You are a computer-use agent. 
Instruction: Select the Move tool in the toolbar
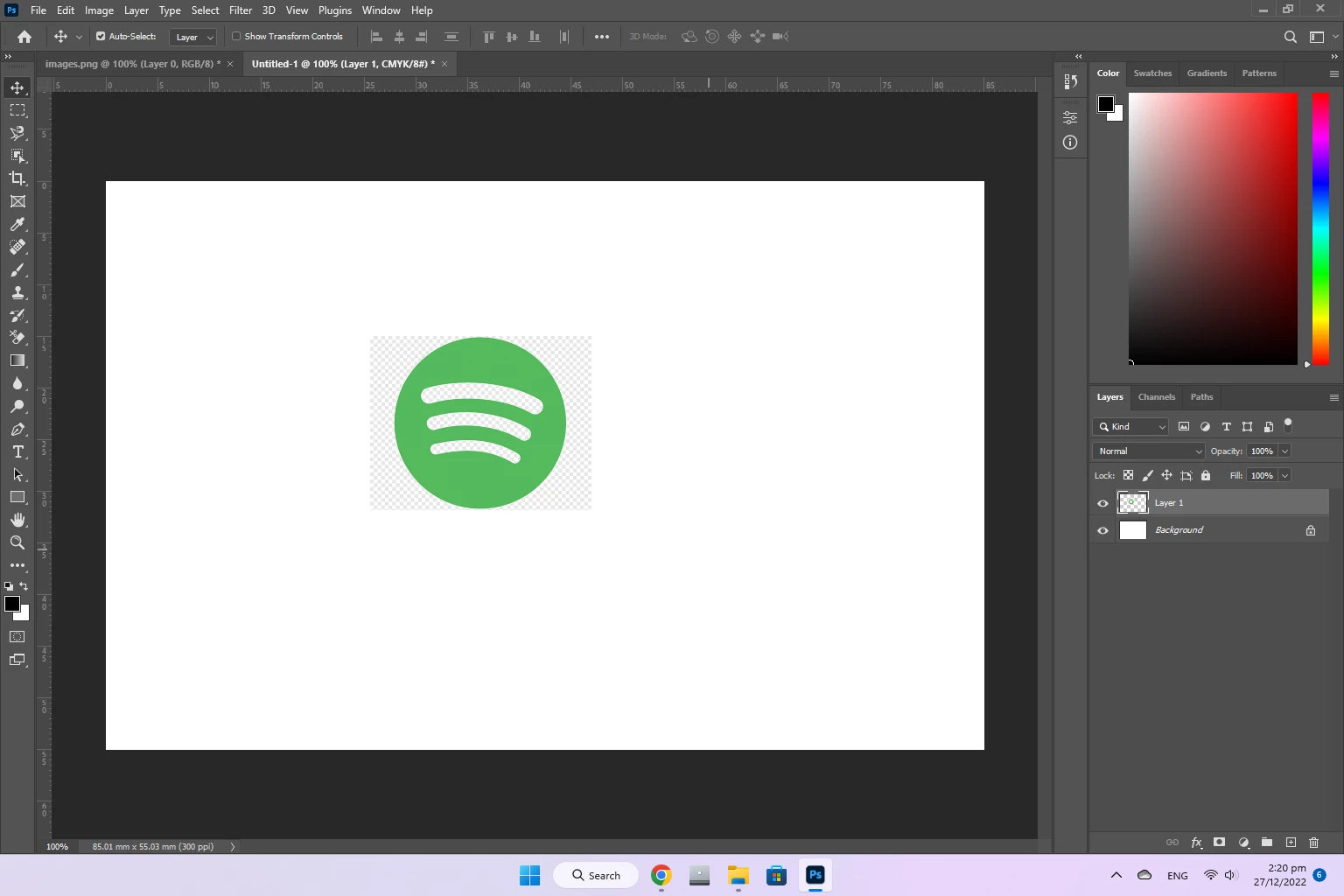tap(17, 87)
